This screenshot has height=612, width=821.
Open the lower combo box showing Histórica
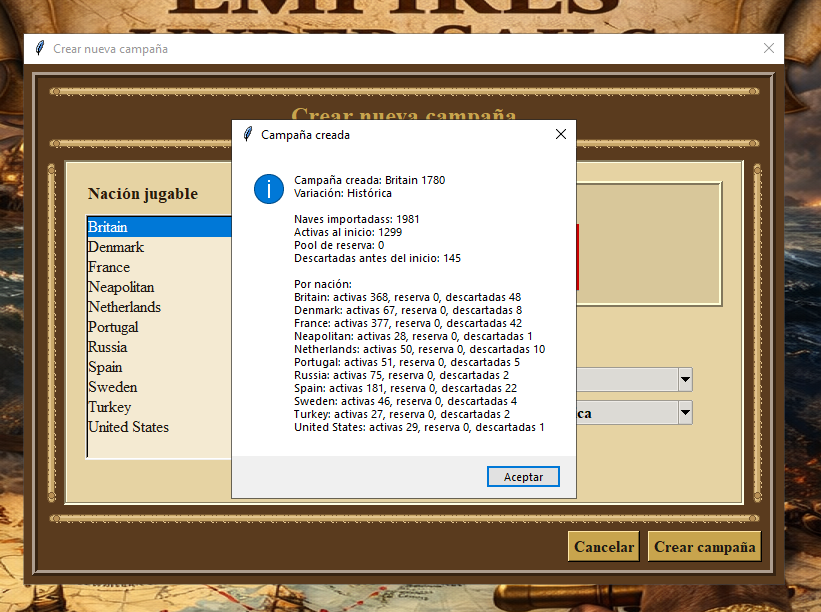(684, 412)
